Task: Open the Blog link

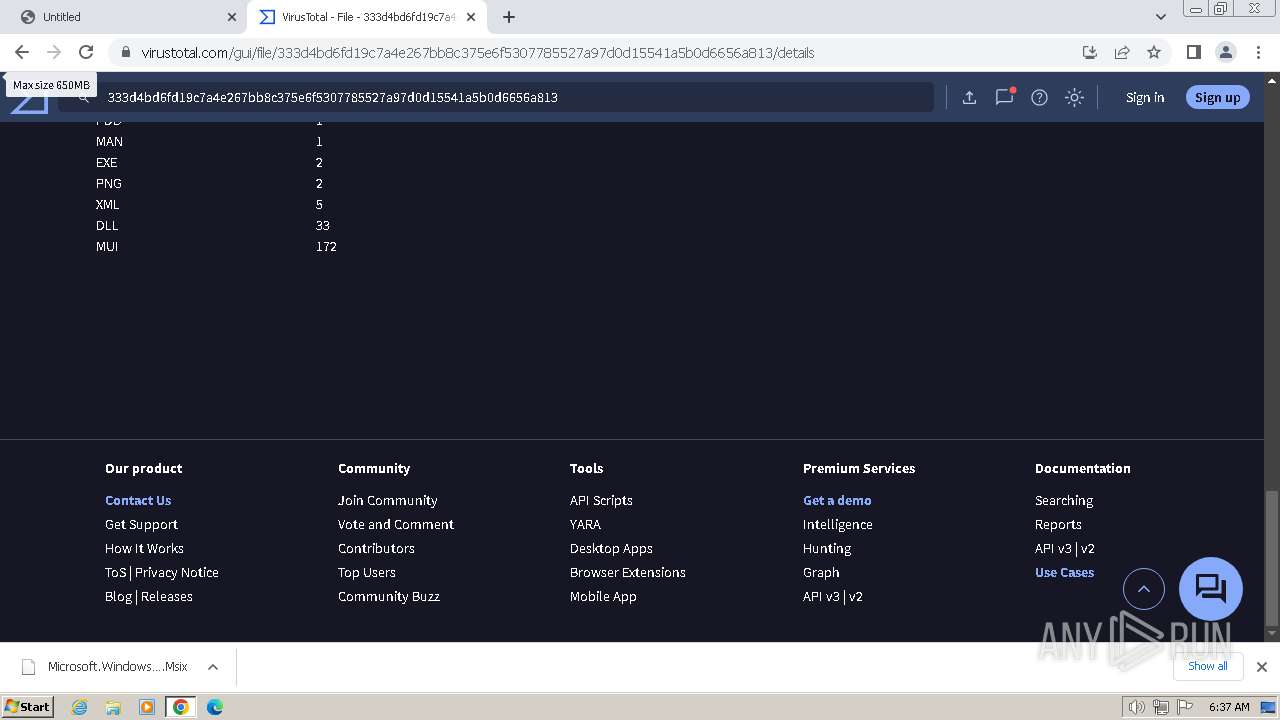Action: 118,596
